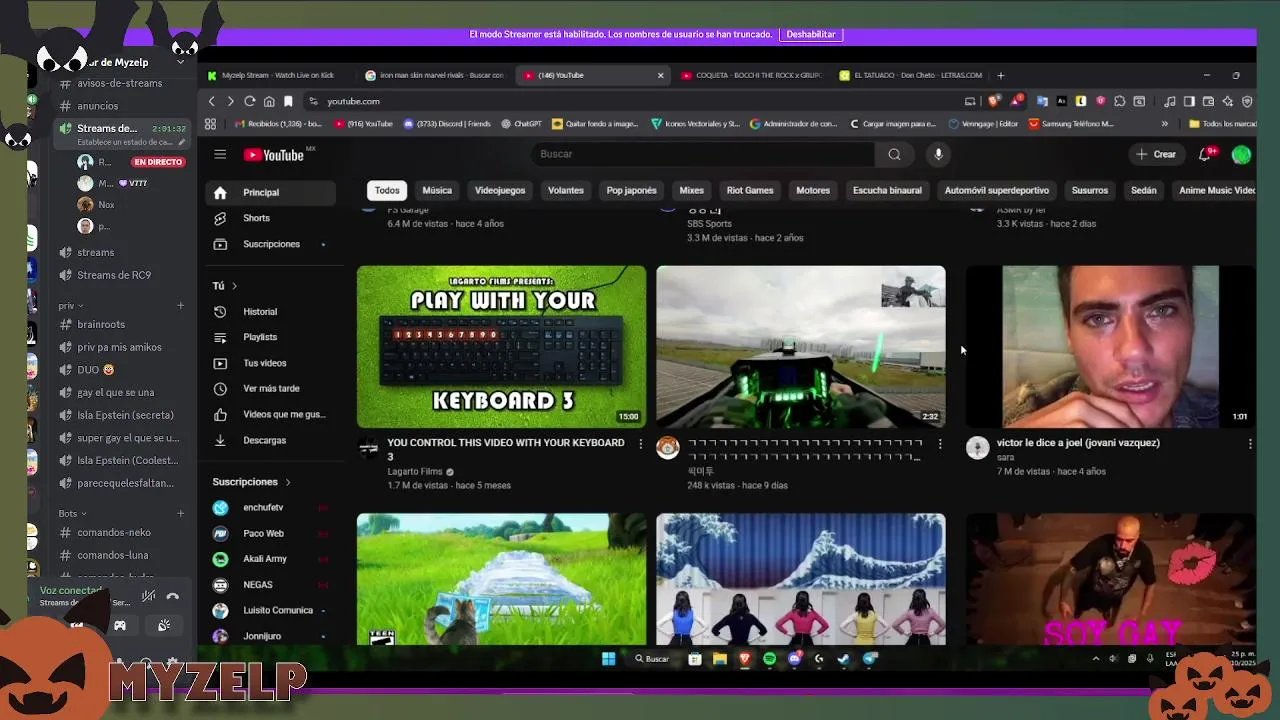Click the Crear button on YouTube
The width and height of the screenshot is (1280, 720).
pyautogui.click(x=1155, y=154)
